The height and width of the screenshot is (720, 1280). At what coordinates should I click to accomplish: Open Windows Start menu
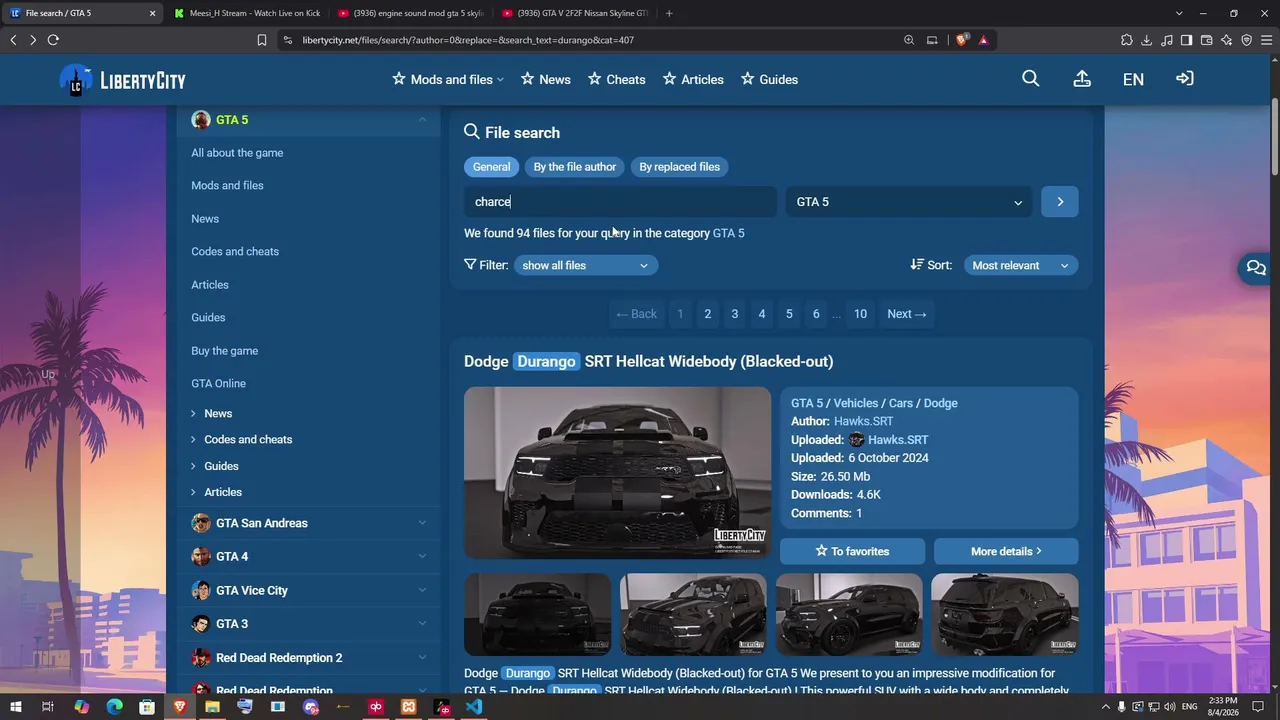tap(15, 707)
